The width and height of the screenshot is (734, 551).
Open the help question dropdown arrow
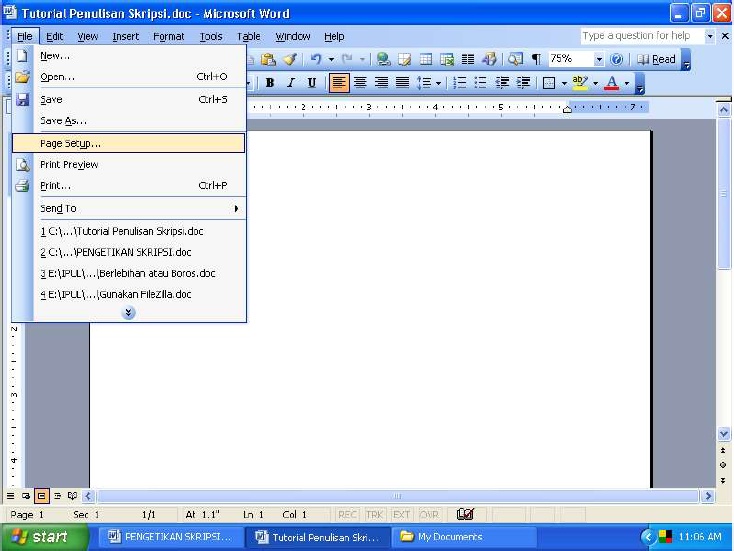click(x=710, y=36)
